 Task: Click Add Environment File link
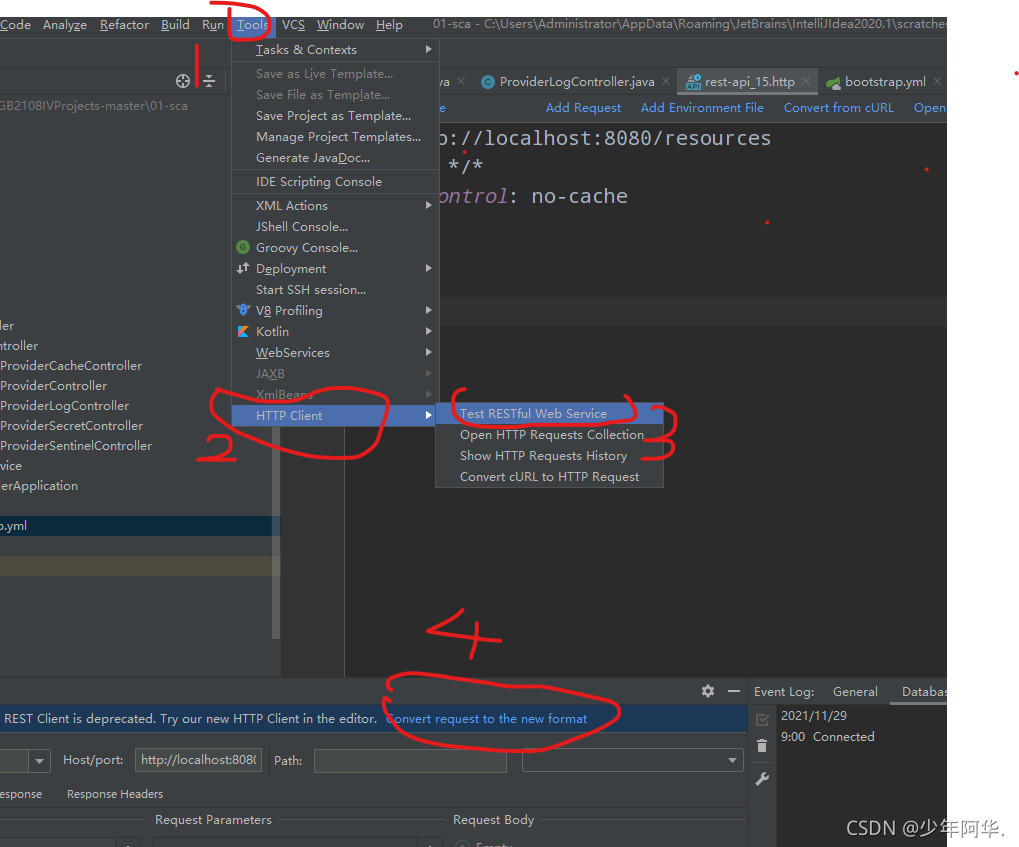(702, 108)
